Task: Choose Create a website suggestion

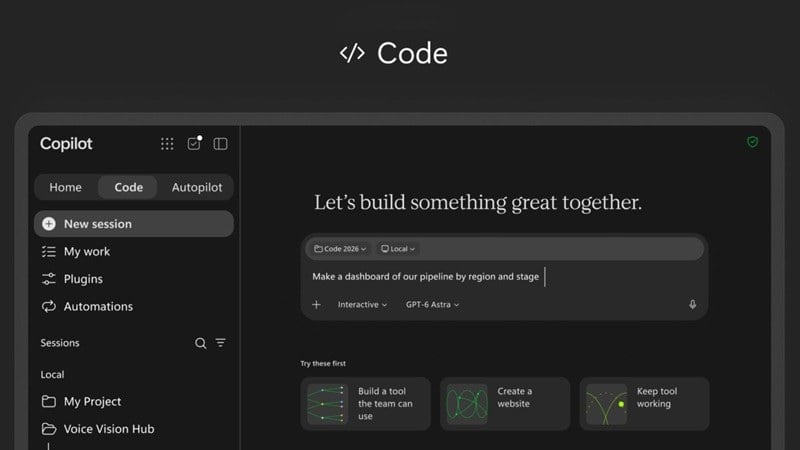Action: [x=505, y=404]
